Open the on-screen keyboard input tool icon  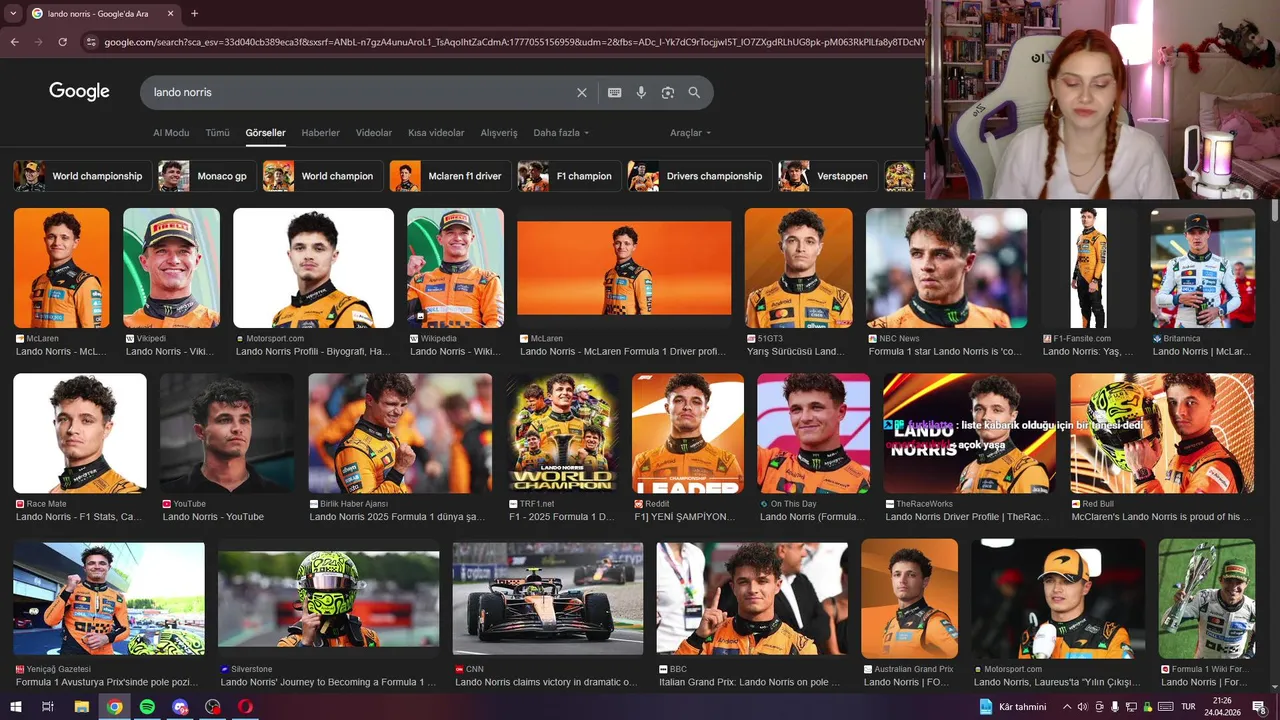click(x=614, y=92)
